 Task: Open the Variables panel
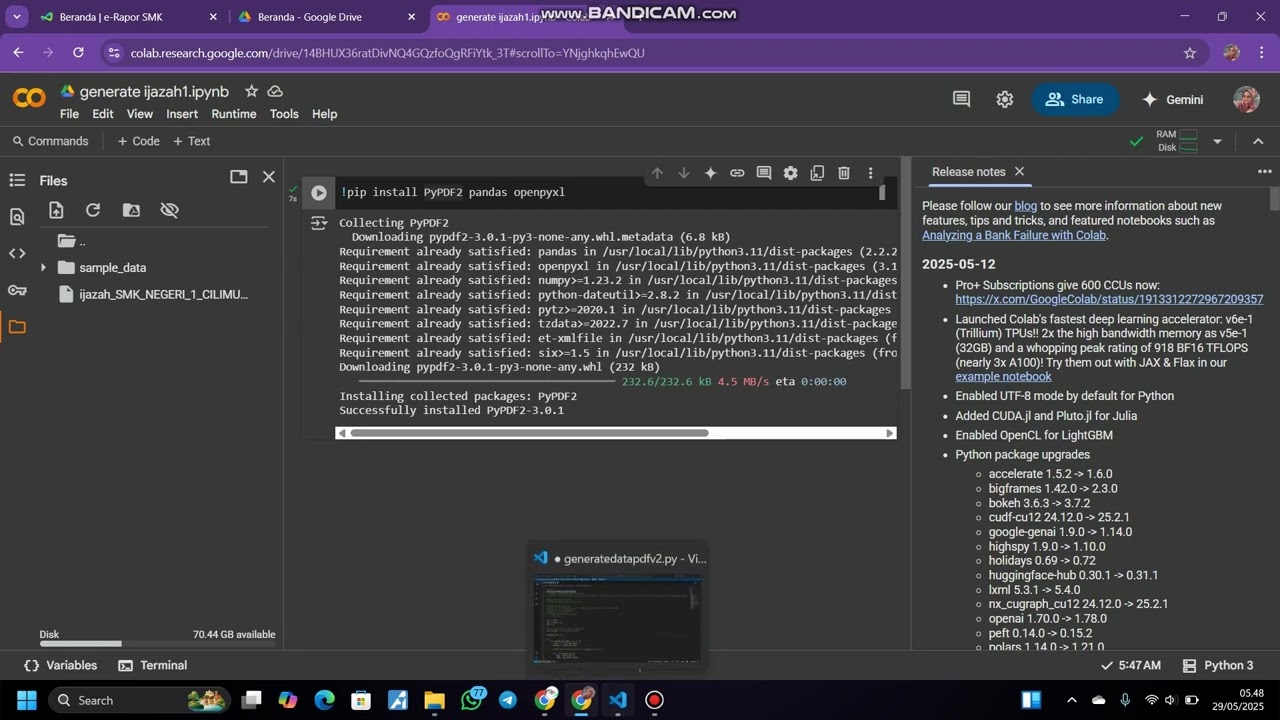pos(61,665)
